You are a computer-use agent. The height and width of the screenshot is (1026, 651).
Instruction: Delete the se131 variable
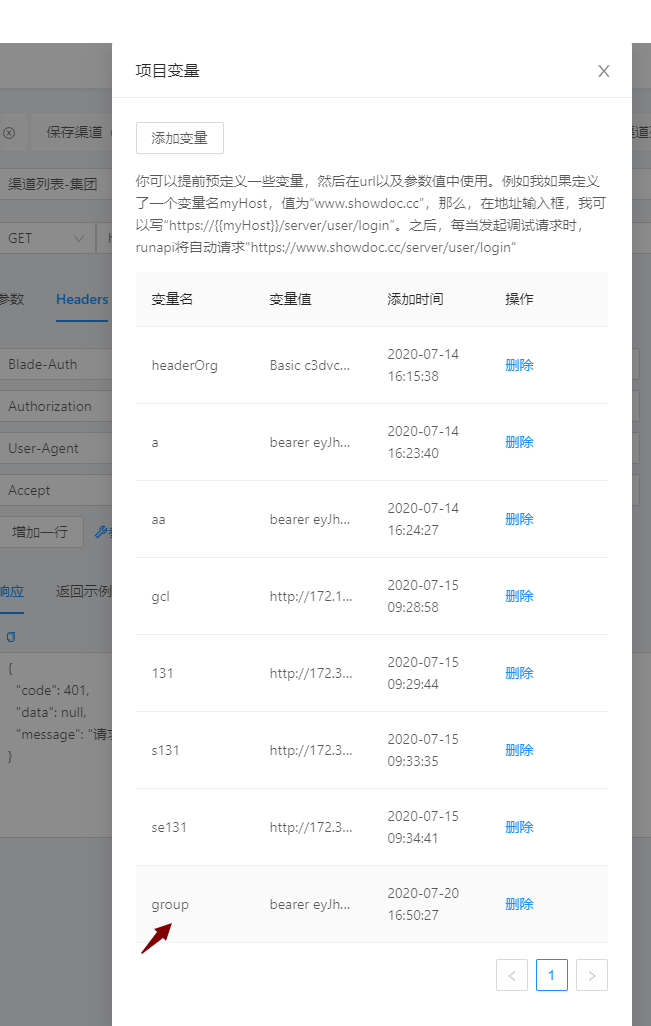519,827
